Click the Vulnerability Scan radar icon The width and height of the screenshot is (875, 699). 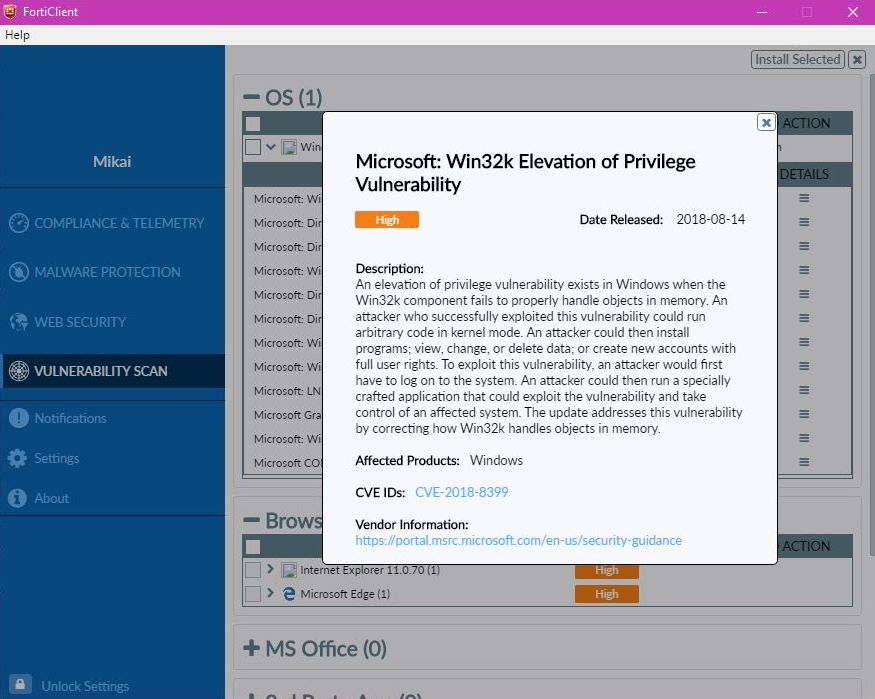click(18, 371)
